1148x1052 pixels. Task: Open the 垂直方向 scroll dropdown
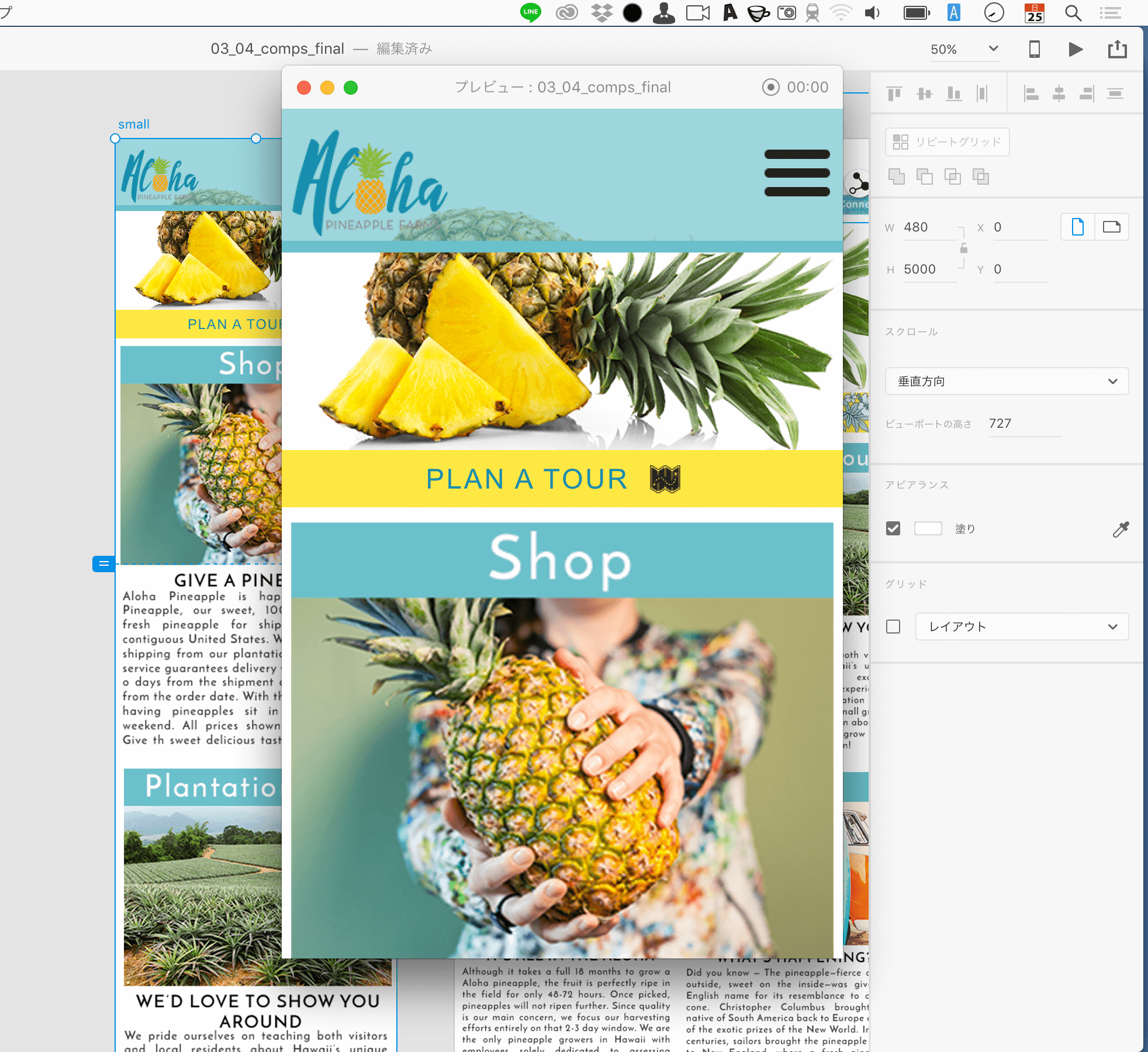(1007, 381)
